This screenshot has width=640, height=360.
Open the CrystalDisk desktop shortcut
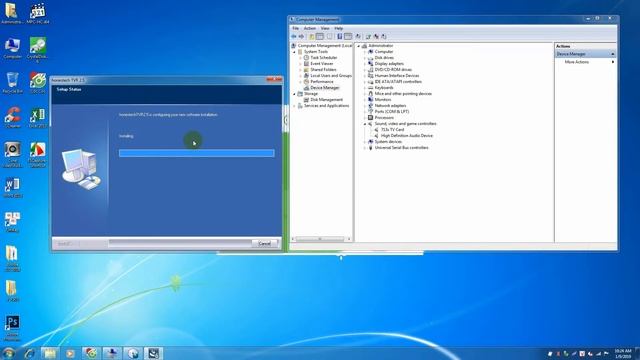(x=38, y=50)
